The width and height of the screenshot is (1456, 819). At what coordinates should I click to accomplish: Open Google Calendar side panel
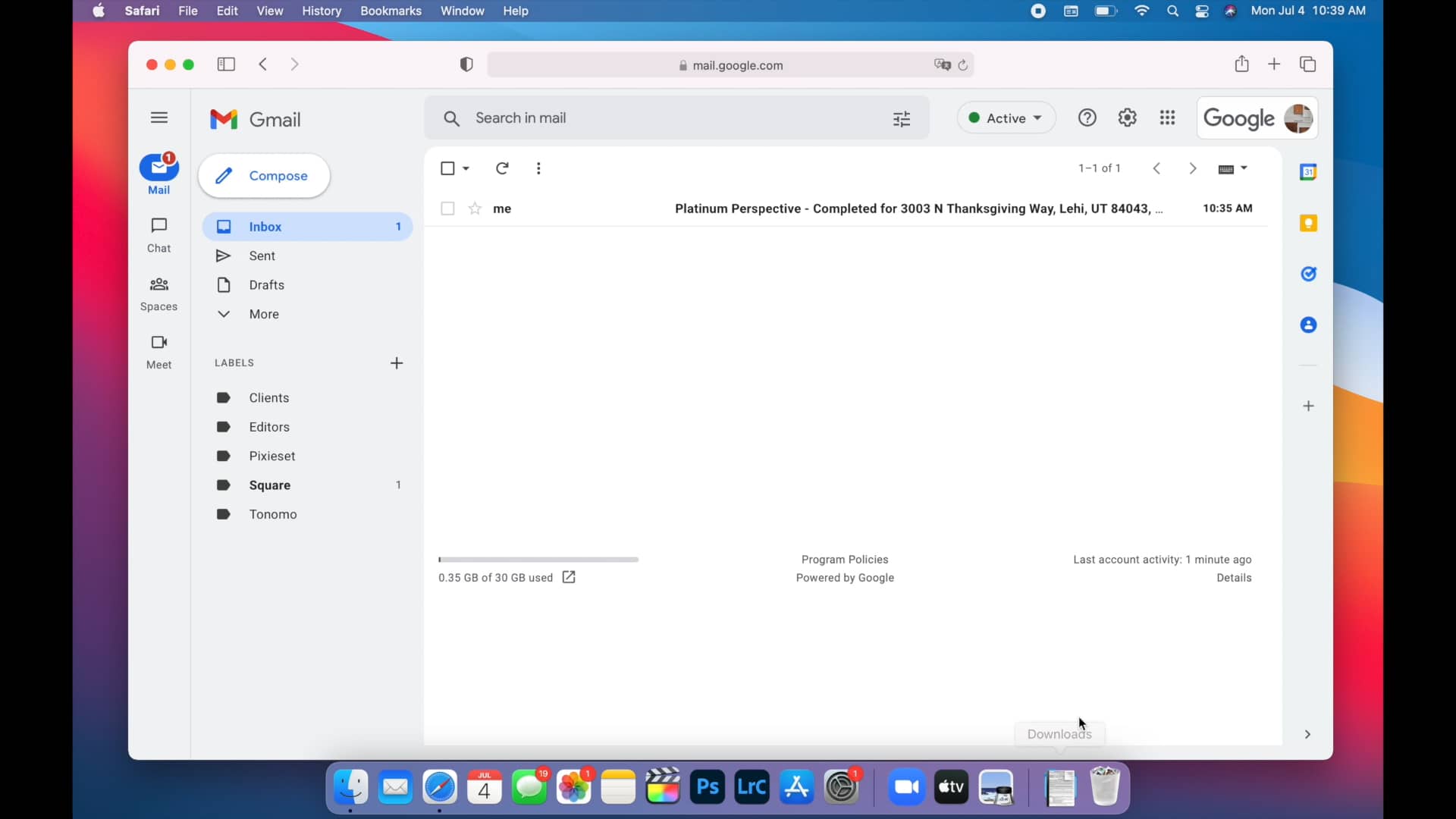[1310, 172]
